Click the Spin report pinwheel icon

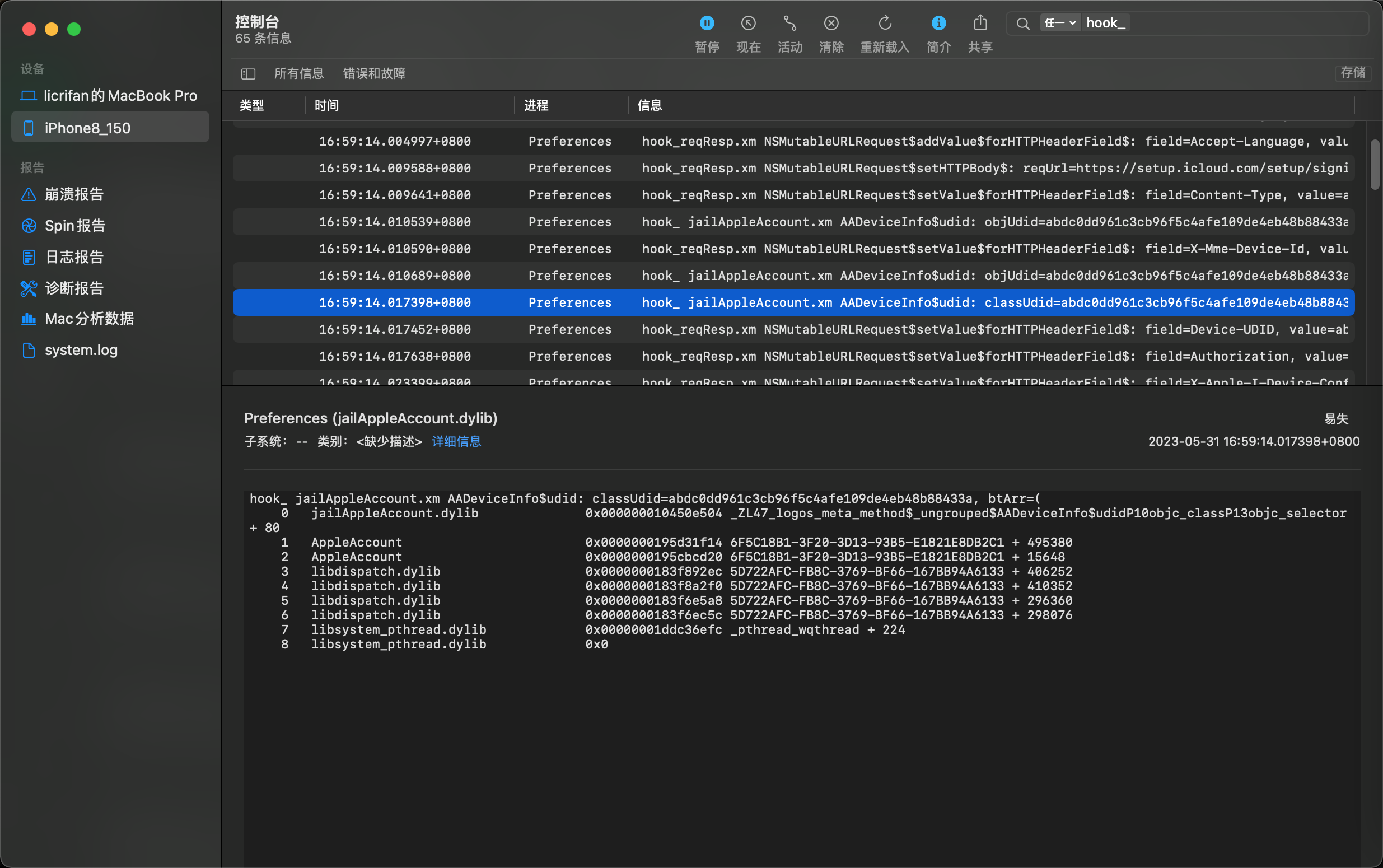click(28, 226)
